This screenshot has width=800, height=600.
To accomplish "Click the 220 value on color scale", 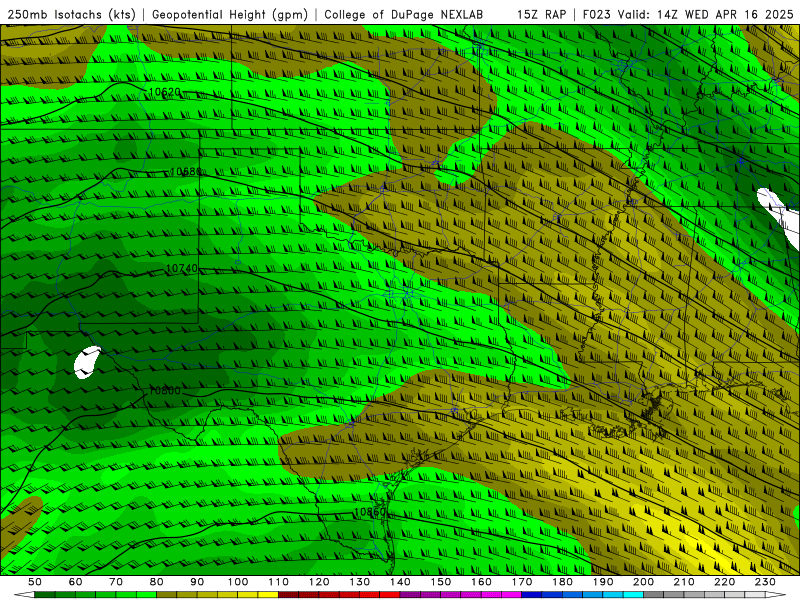I will pos(725,582).
